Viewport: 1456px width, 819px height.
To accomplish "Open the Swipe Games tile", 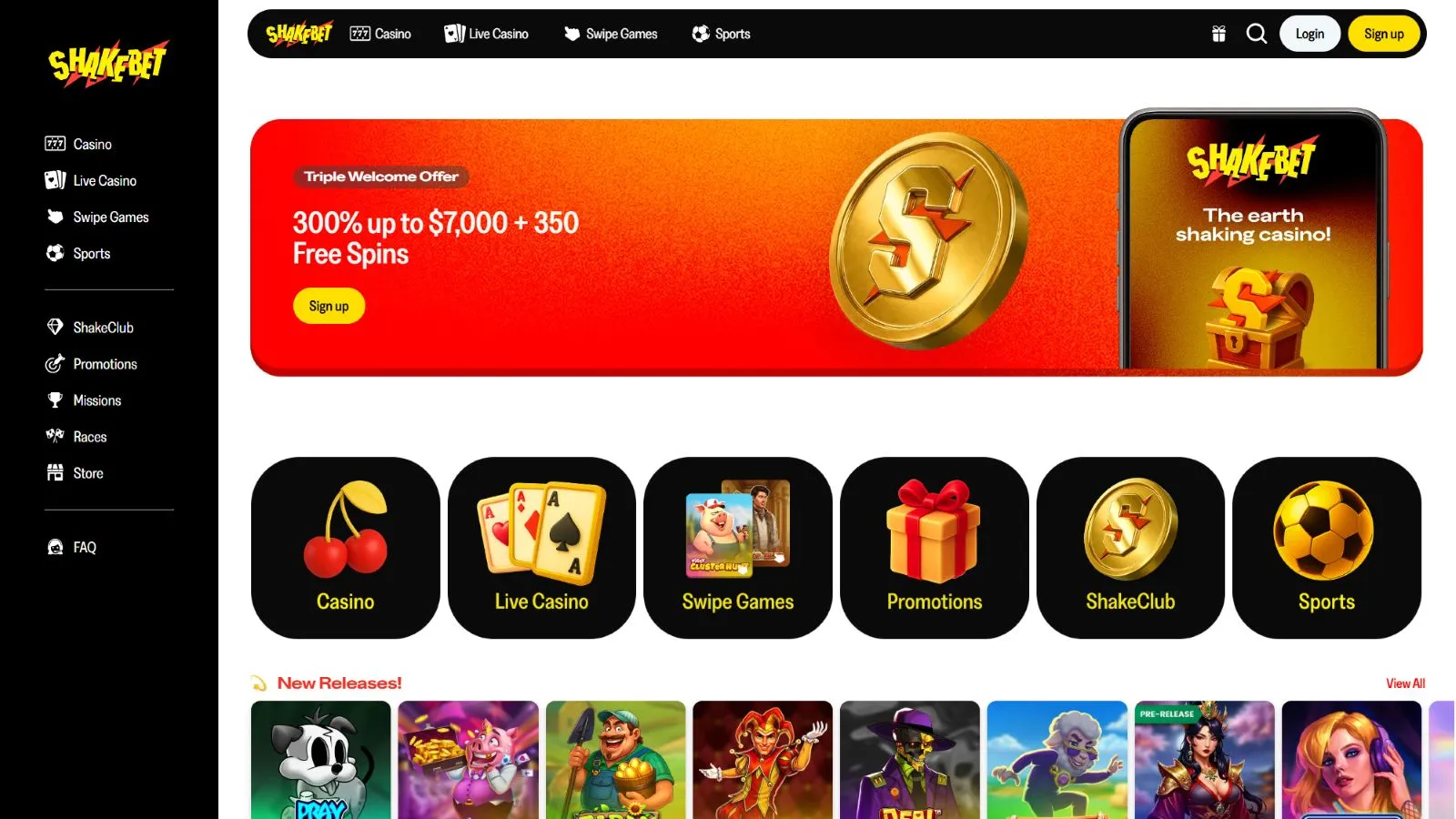I will click(738, 548).
